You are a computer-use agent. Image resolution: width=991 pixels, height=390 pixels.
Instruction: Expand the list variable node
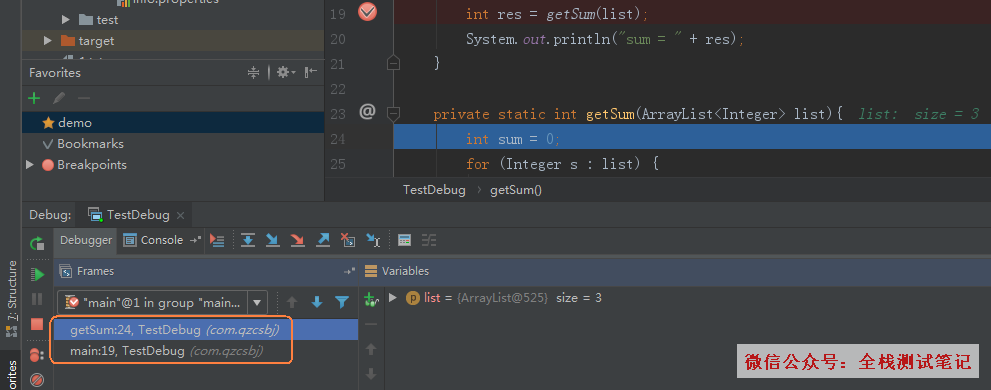393,298
